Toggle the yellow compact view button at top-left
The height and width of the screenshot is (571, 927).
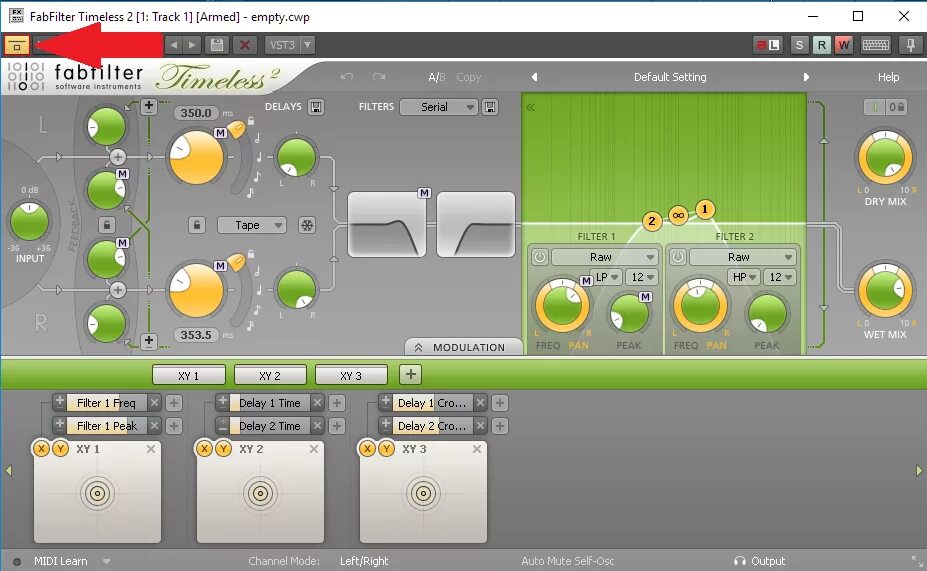pyautogui.click(x=17, y=45)
